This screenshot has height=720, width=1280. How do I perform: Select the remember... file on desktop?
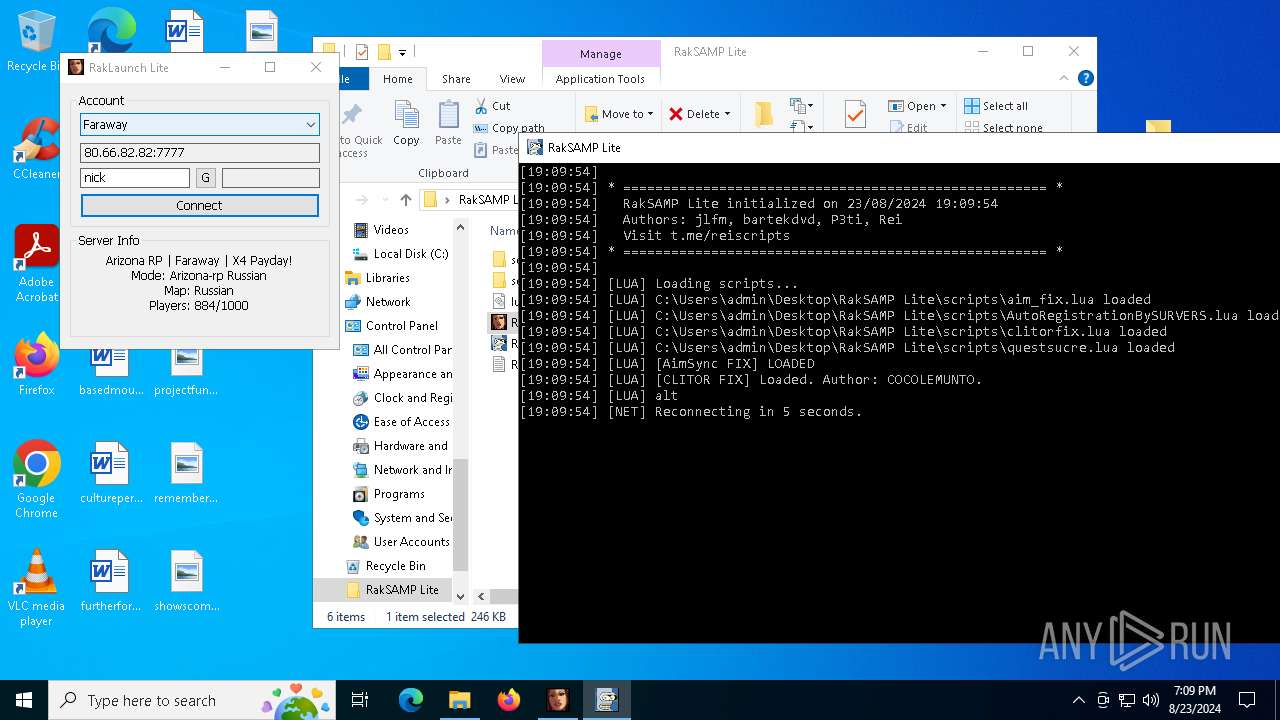coord(186,473)
